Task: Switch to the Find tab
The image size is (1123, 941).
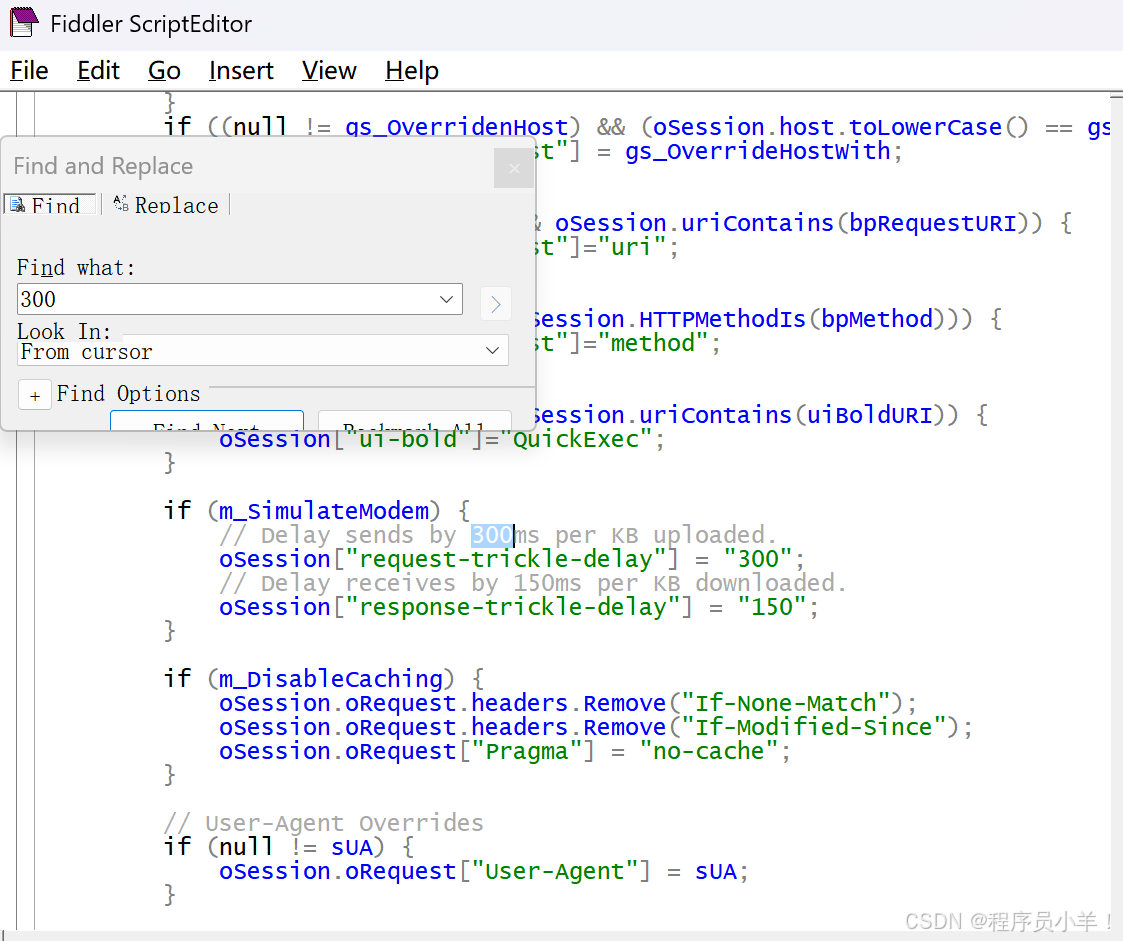Action: pos(50,205)
